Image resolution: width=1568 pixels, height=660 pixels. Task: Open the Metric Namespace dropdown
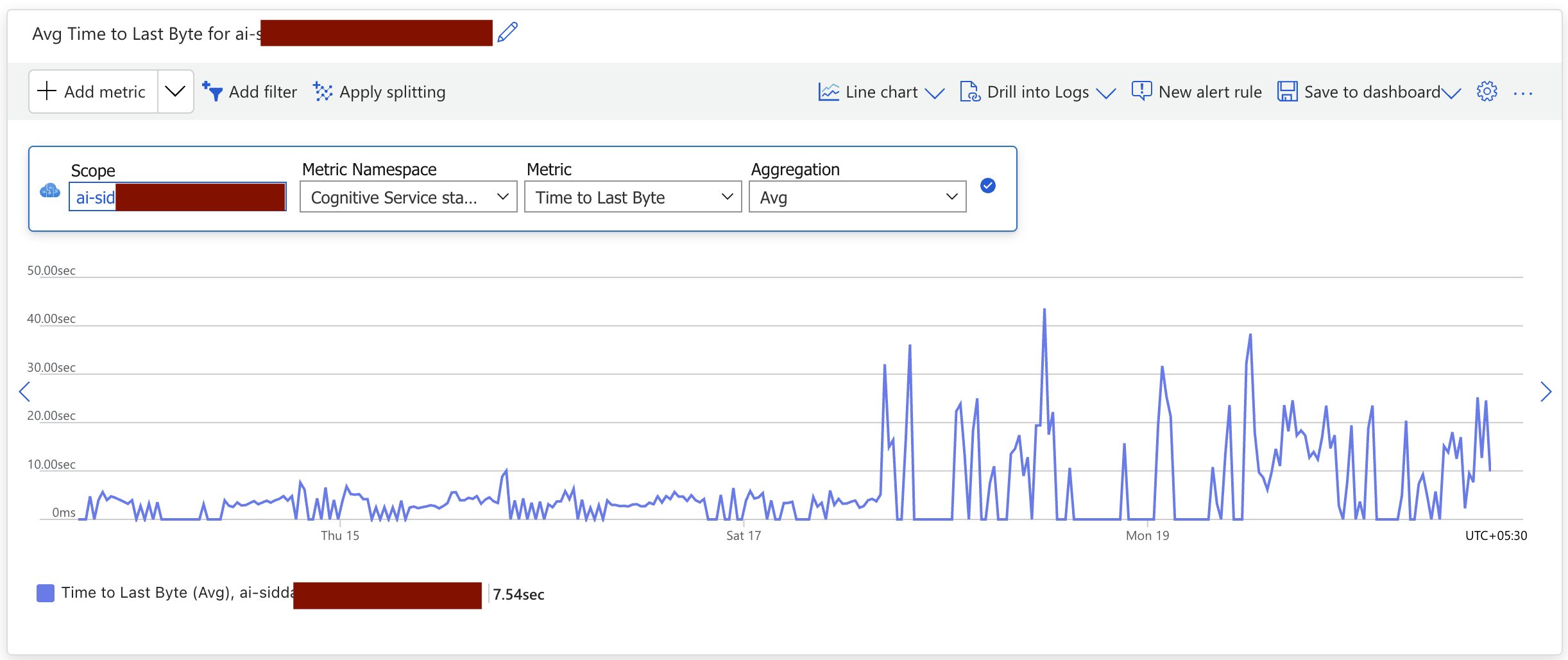409,197
